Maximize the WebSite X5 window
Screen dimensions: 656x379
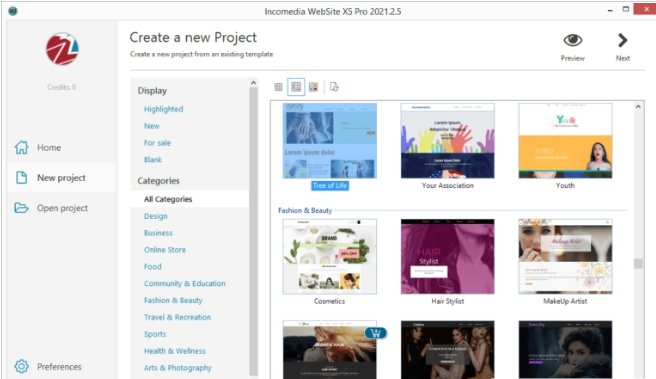625,9
